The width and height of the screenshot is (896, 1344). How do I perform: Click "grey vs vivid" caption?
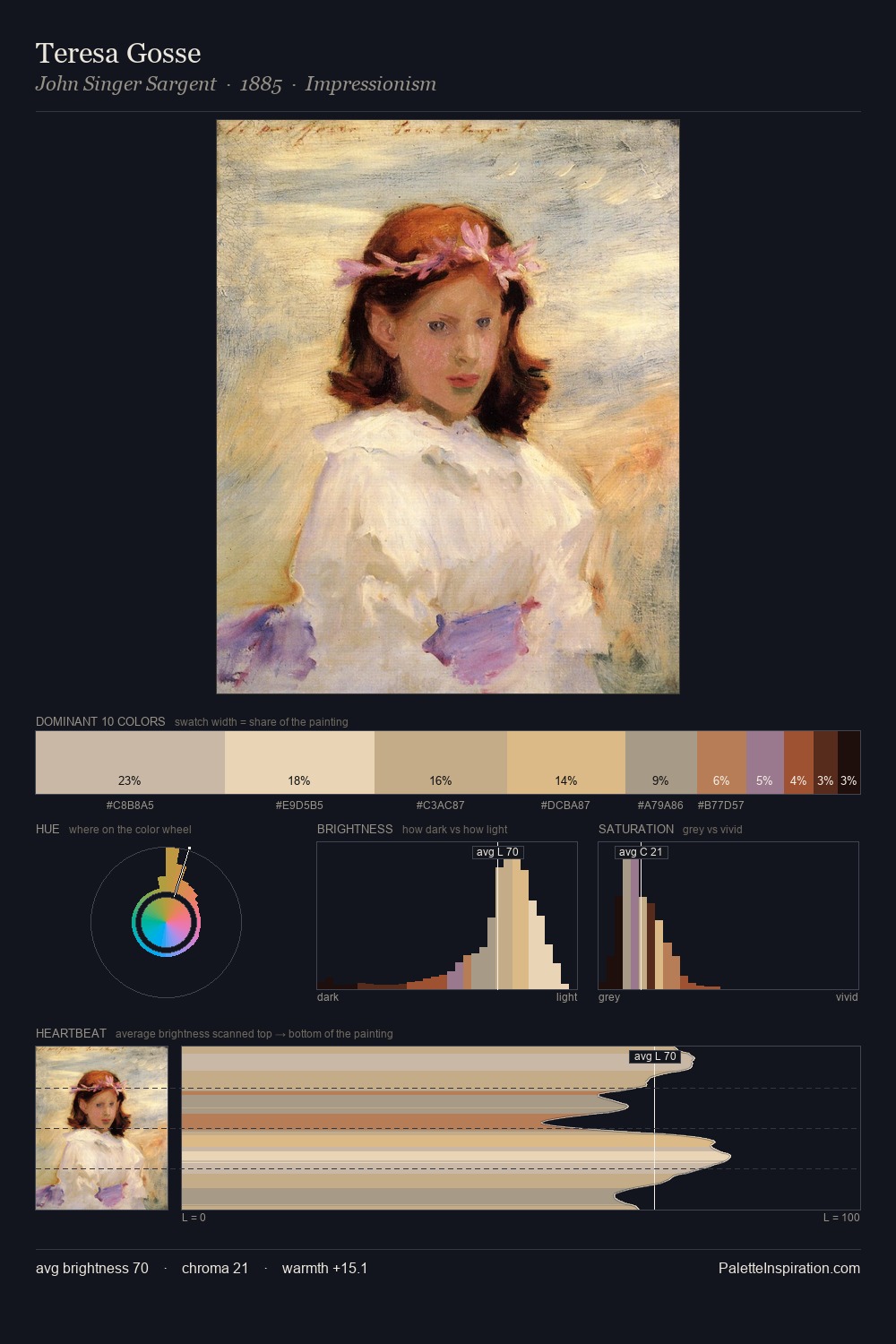pyautogui.click(x=712, y=830)
